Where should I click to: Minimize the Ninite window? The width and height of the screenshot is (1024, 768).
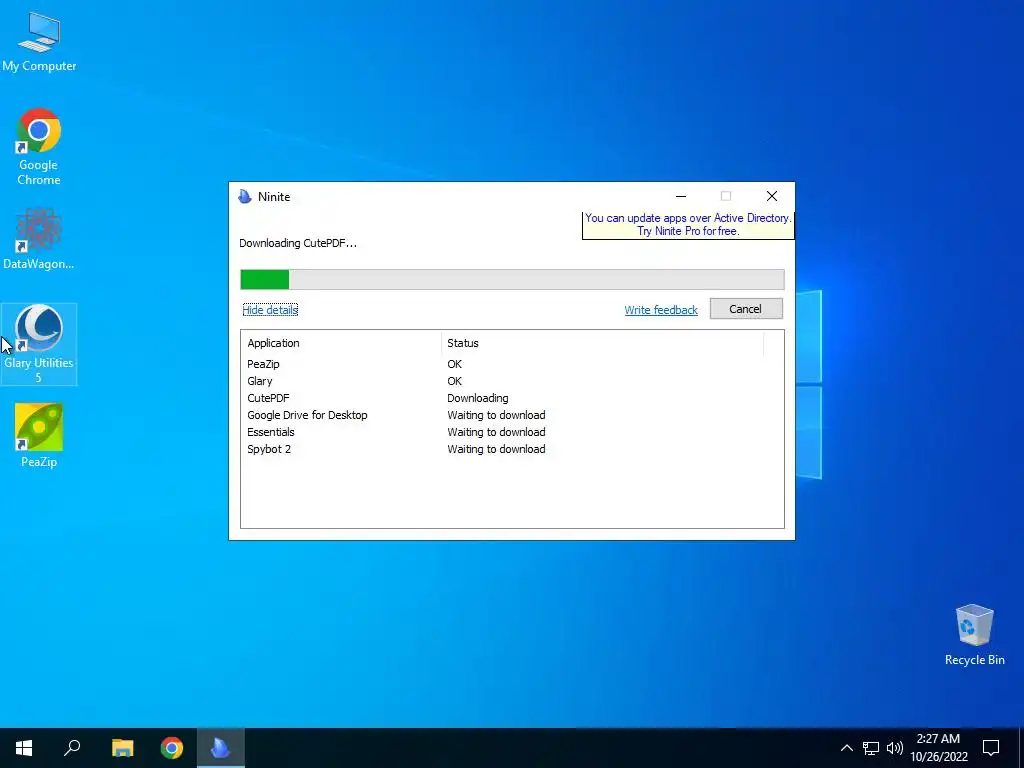(x=681, y=196)
